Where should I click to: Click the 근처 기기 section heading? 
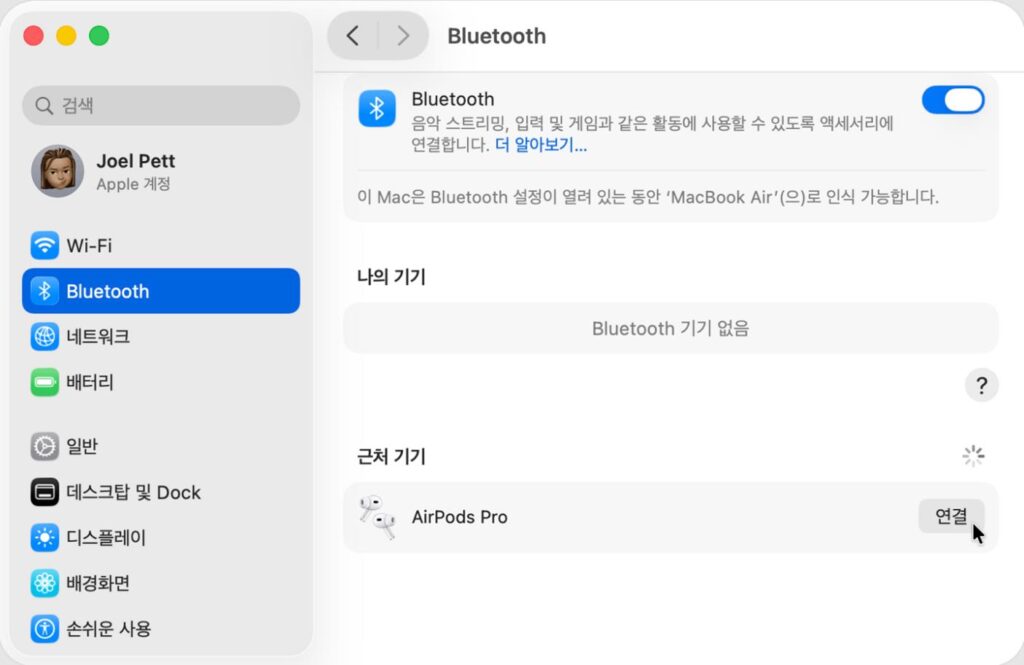(x=391, y=456)
